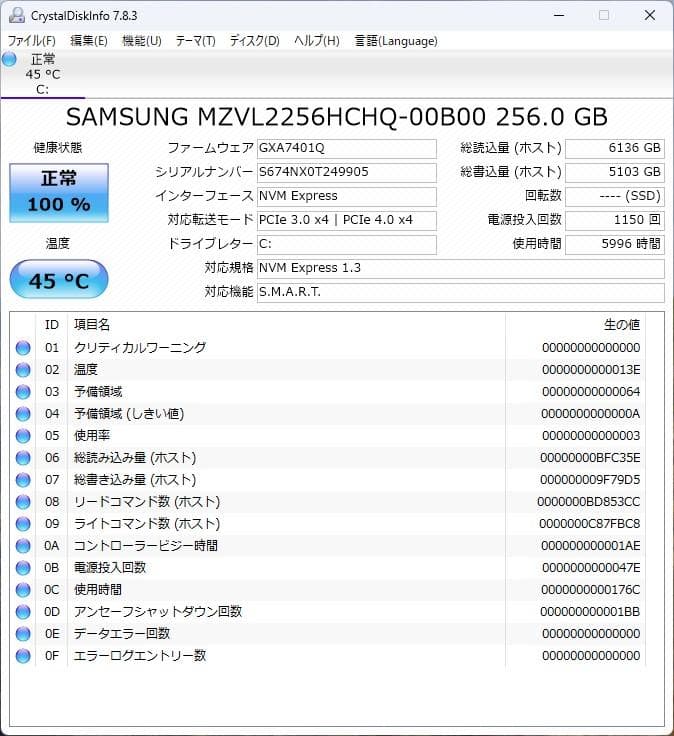Click status orb for 01 クリティカルワーニング
The width and height of the screenshot is (674, 736).
(23, 348)
